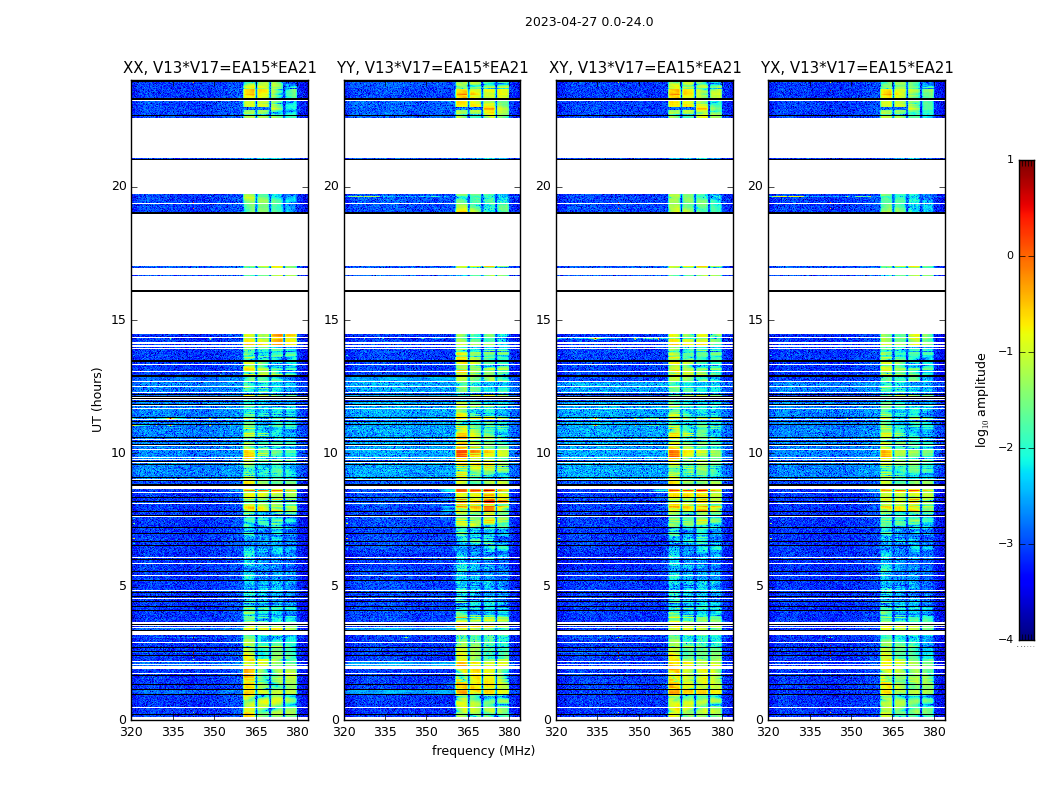Click the colorbar tick labeled −2
Viewport: 1050px width, 800px height.
[x=1006, y=448]
